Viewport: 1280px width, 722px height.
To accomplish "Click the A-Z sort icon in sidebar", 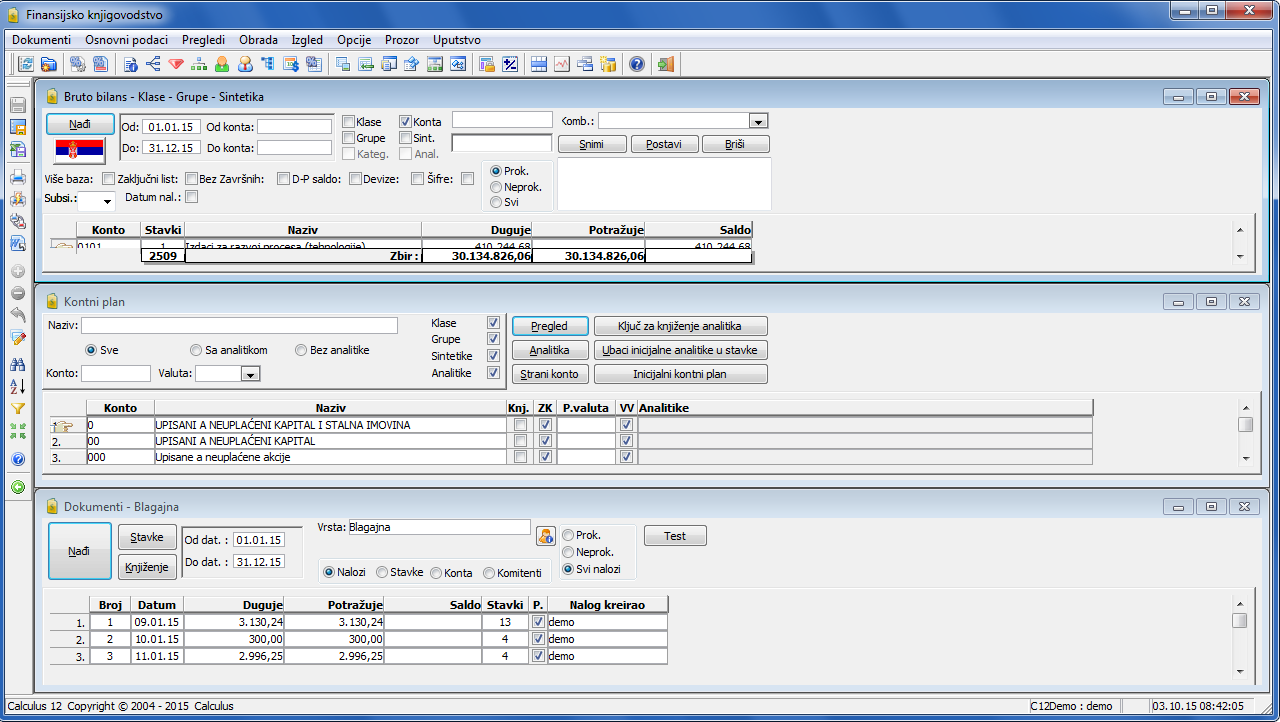I will pos(18,387).
